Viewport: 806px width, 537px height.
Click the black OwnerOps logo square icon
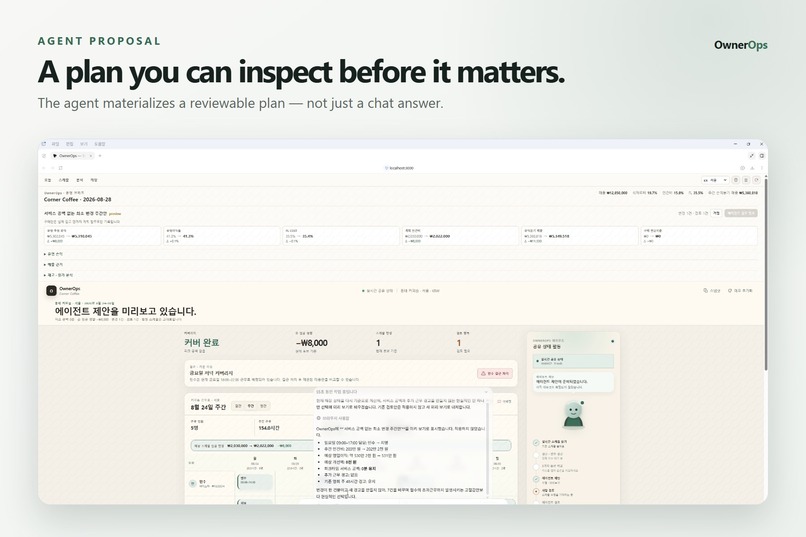click(x=51, y=291)
